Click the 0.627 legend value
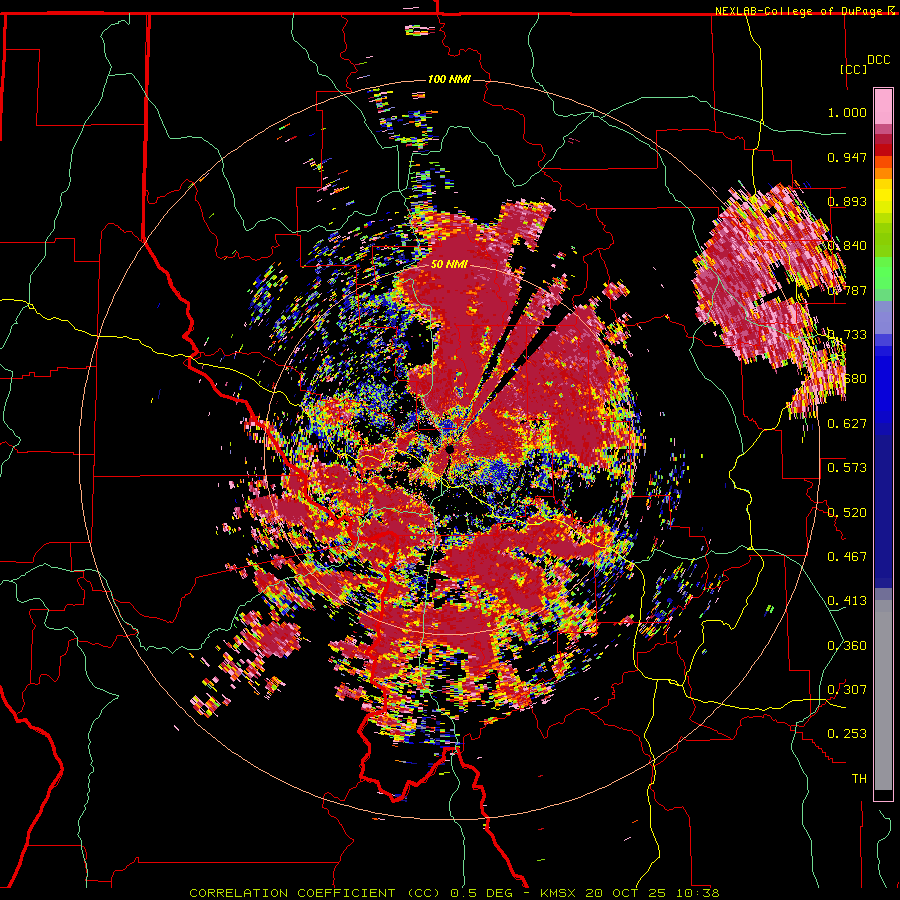The height and width of the screenshot is (900, 900). click(847, 424)
